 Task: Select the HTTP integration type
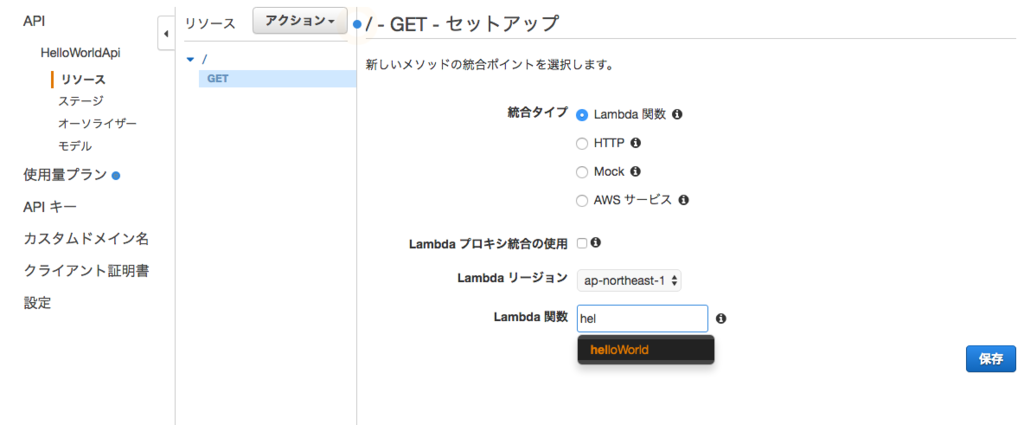(582, 144)
